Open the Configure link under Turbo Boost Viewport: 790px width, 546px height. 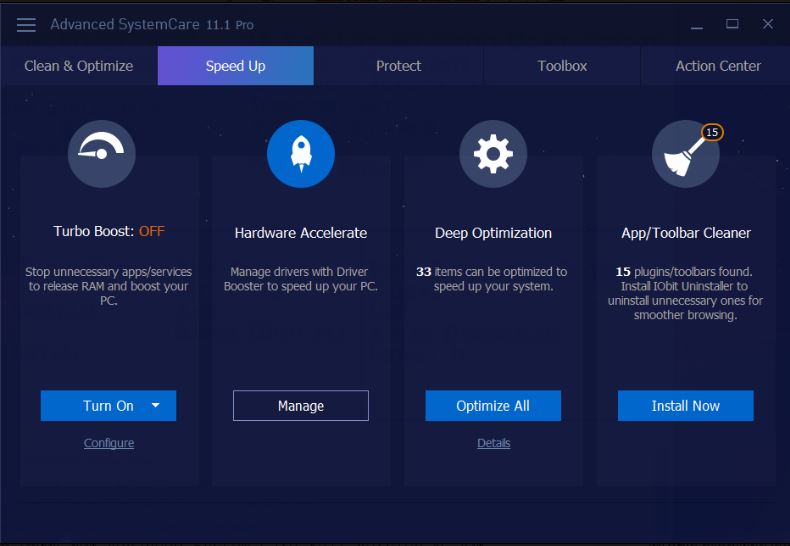tap(109, 443)
